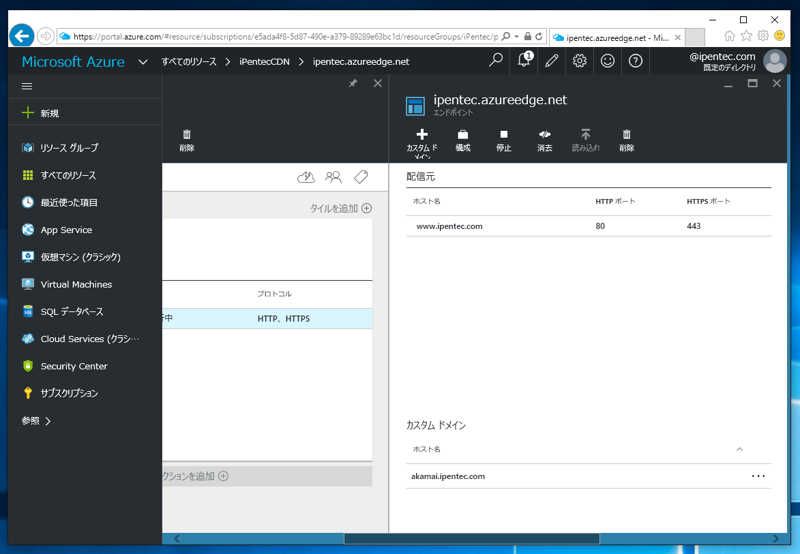Click the ipentec.azureedge.net breadcrumb
800x554 pixels.
tap(361, 62)
